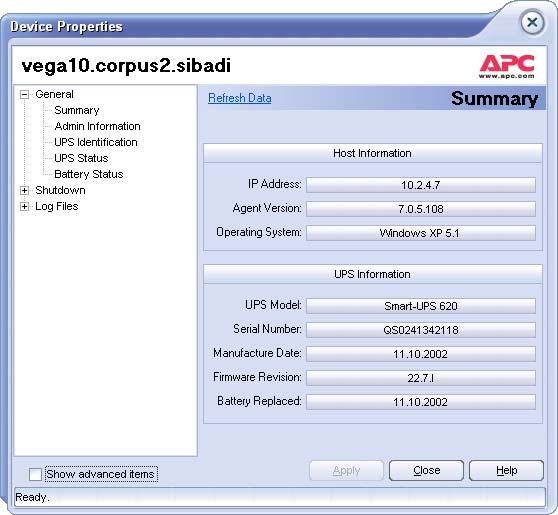Click the APC logo
Image resolution: width=558 pixels, height=515 pixels.
click(507, 66)
